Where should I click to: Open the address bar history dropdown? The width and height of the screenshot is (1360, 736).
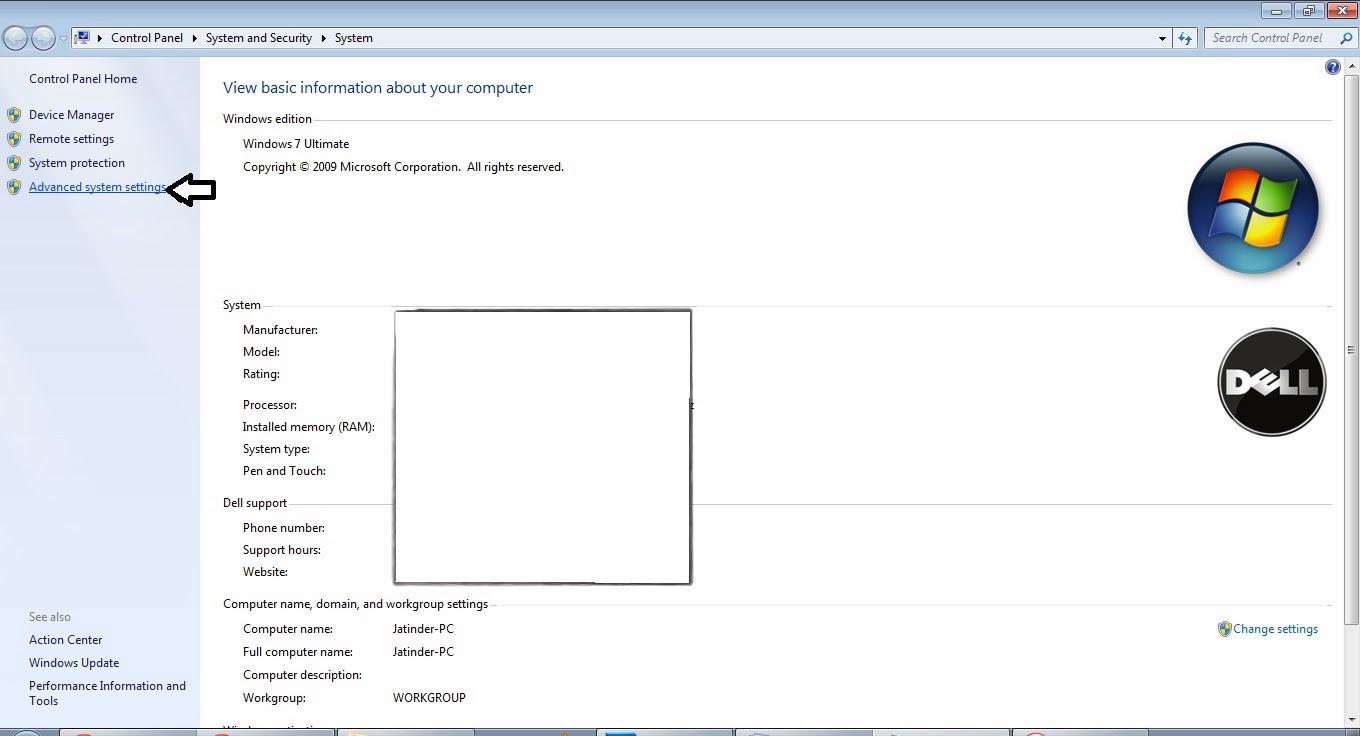tap(1162, 37)
